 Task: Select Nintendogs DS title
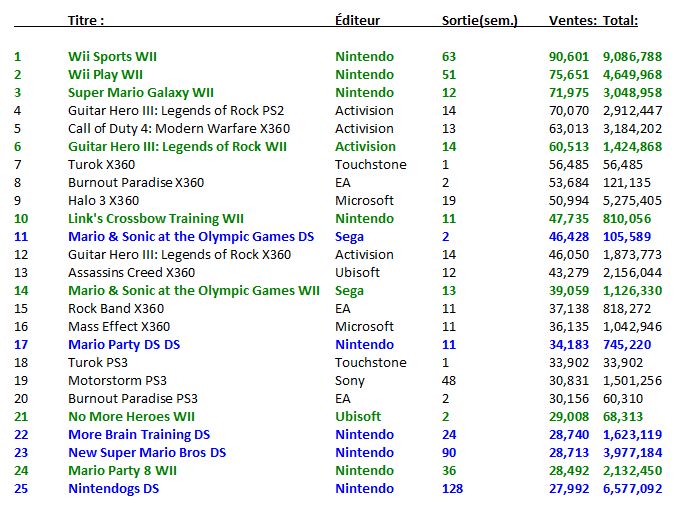114,489
